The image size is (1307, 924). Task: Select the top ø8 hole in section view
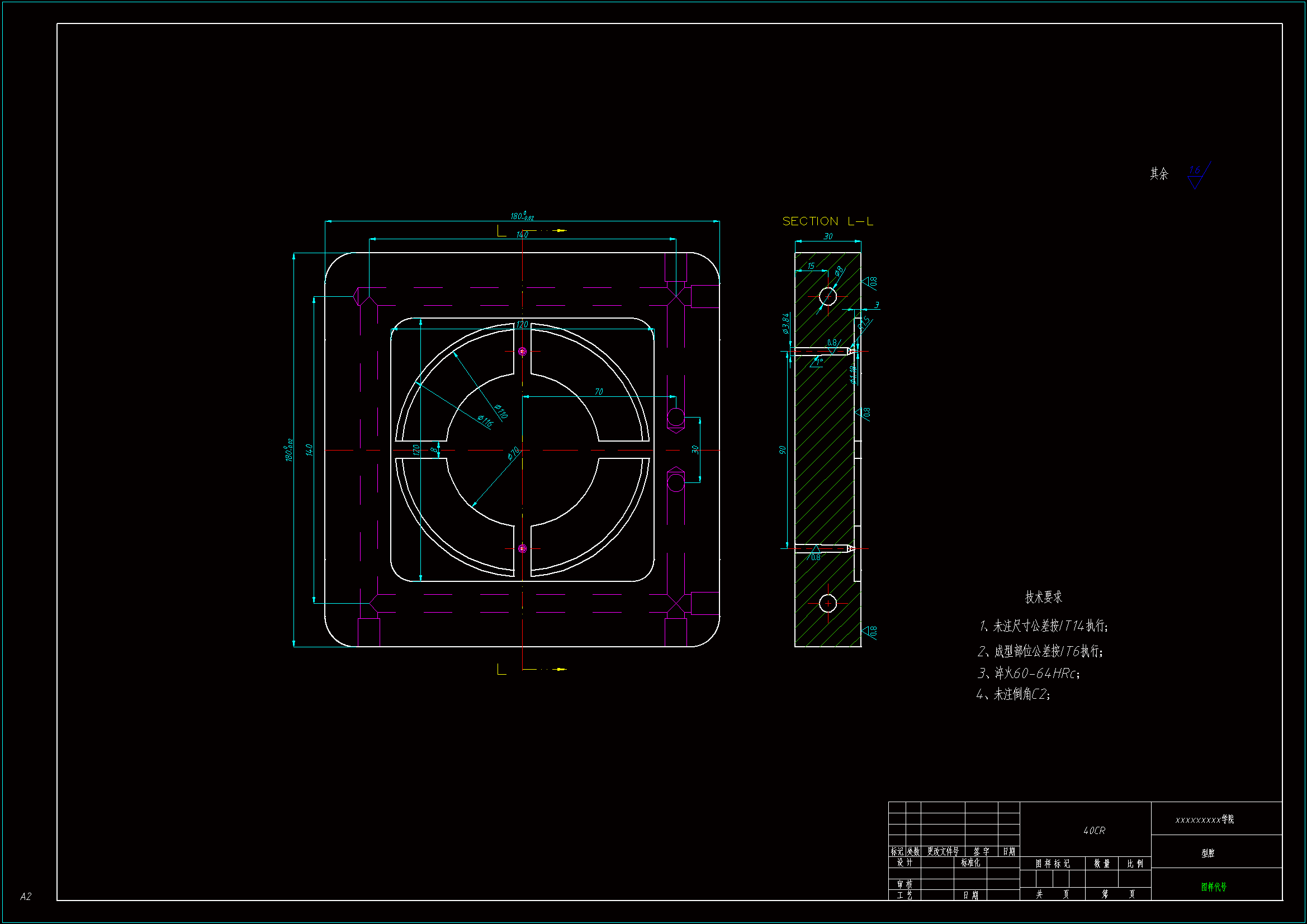[x=827, y=296]
